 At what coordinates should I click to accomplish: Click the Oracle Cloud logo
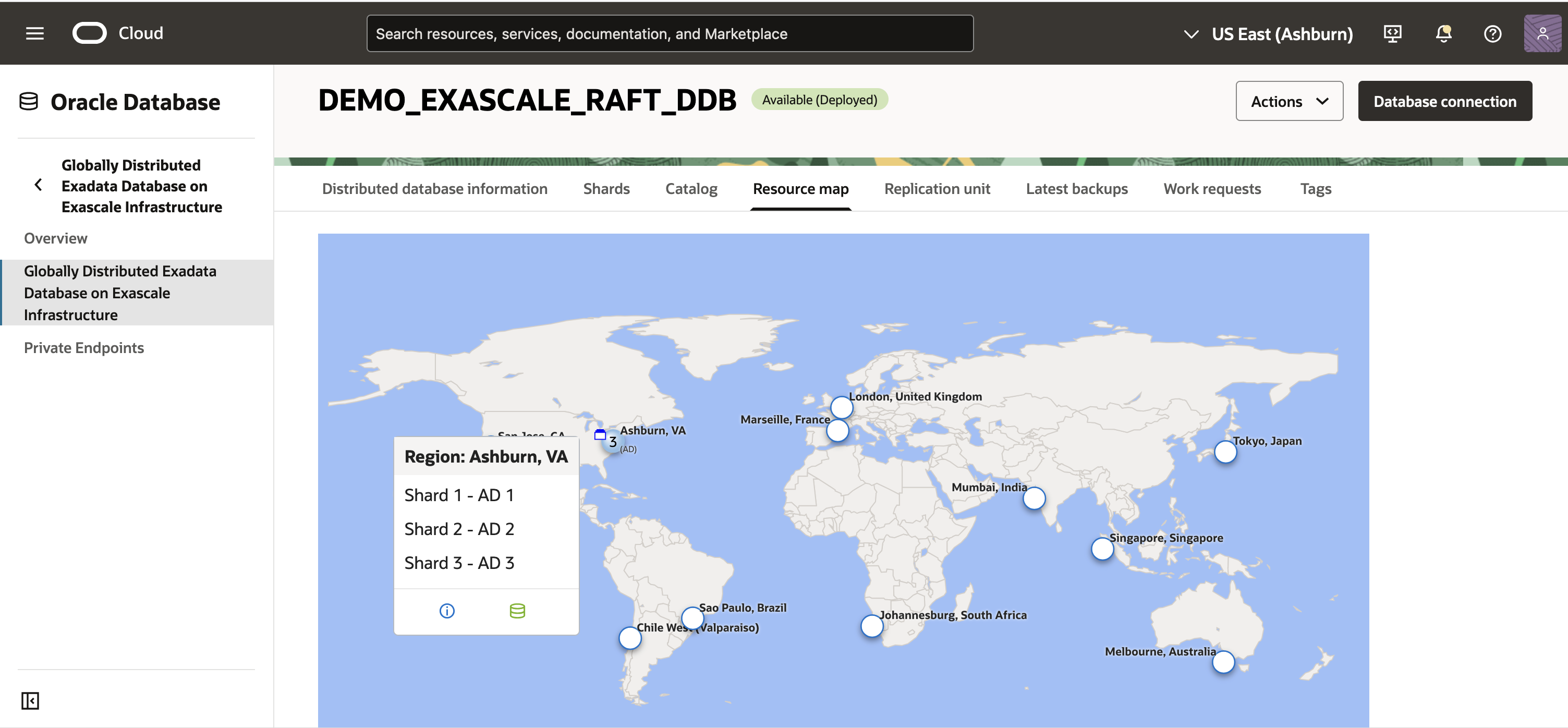click(x=90, y=33)
